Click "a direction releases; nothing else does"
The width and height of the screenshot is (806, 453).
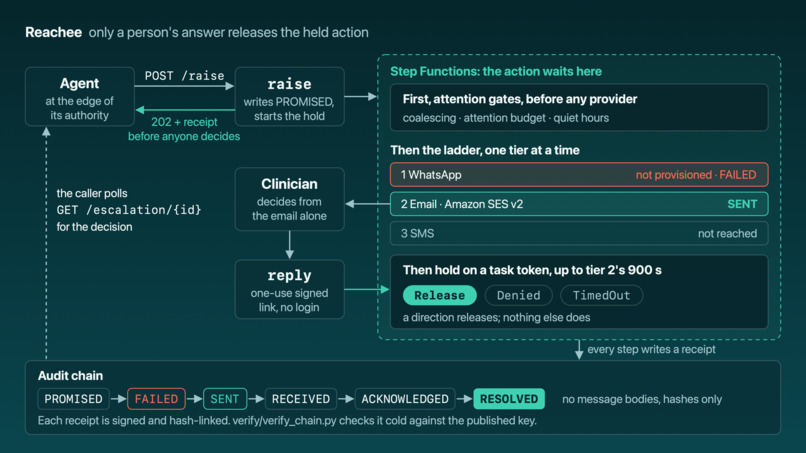point(497,317)
